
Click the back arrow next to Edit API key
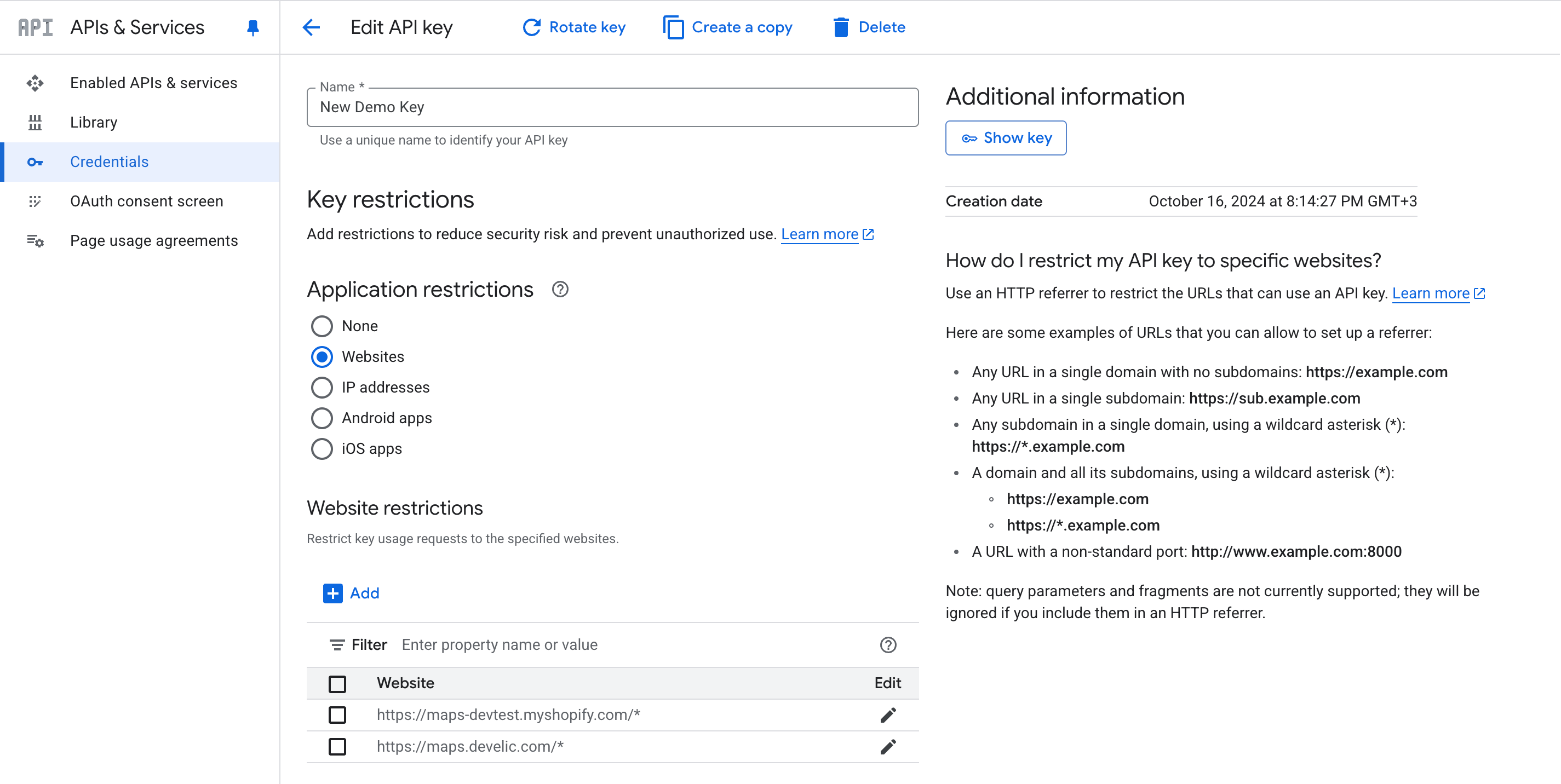311,27
